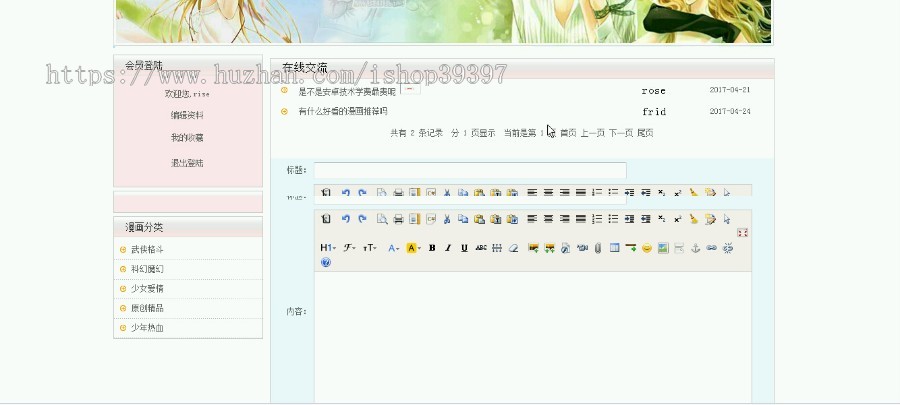Insert a hyperlink with the chain icon
Viewport: 900px width, 405px height.
(x=711, y=248)
